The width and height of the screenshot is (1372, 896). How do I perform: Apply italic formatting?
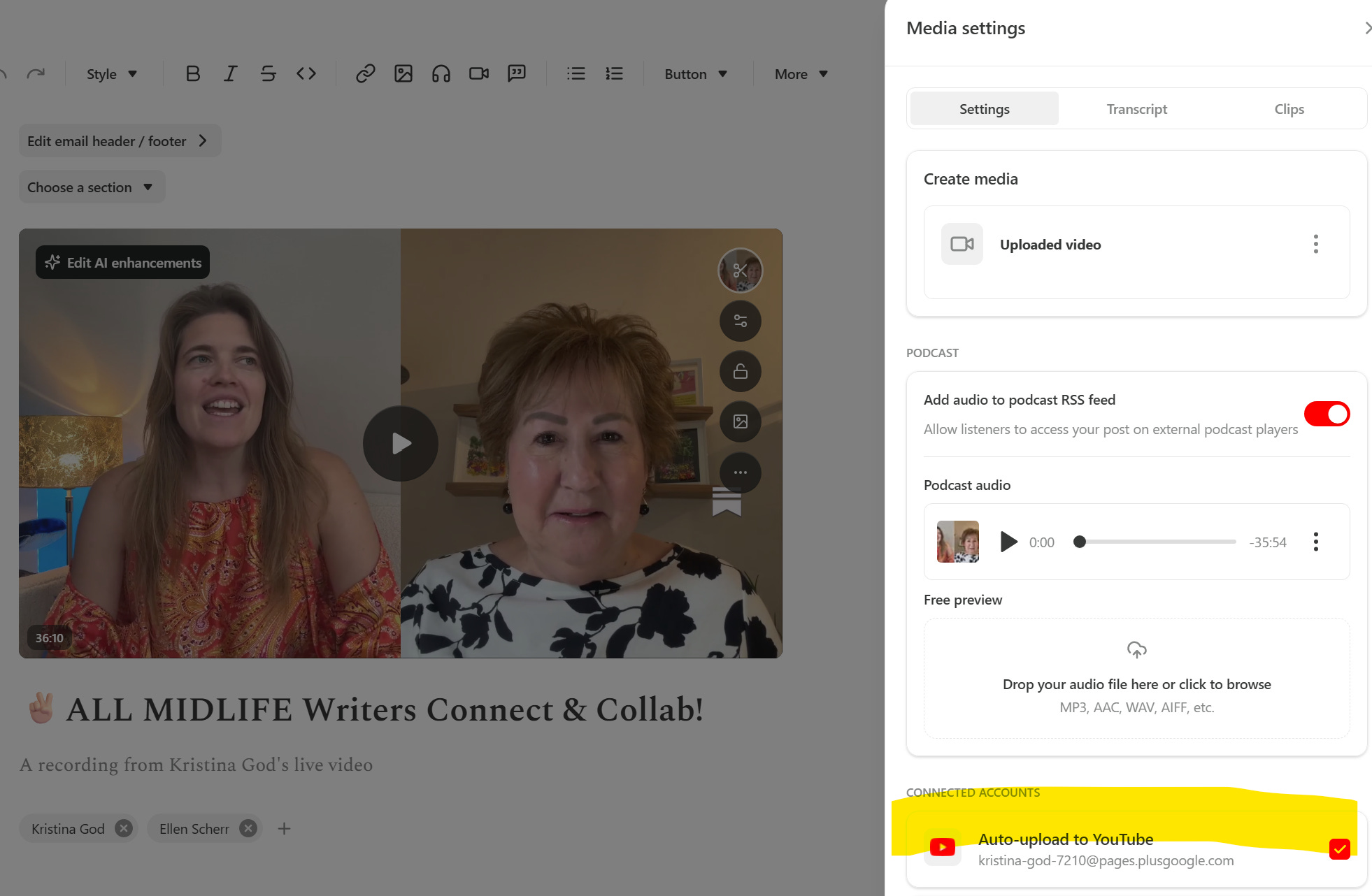click(230, 74)
